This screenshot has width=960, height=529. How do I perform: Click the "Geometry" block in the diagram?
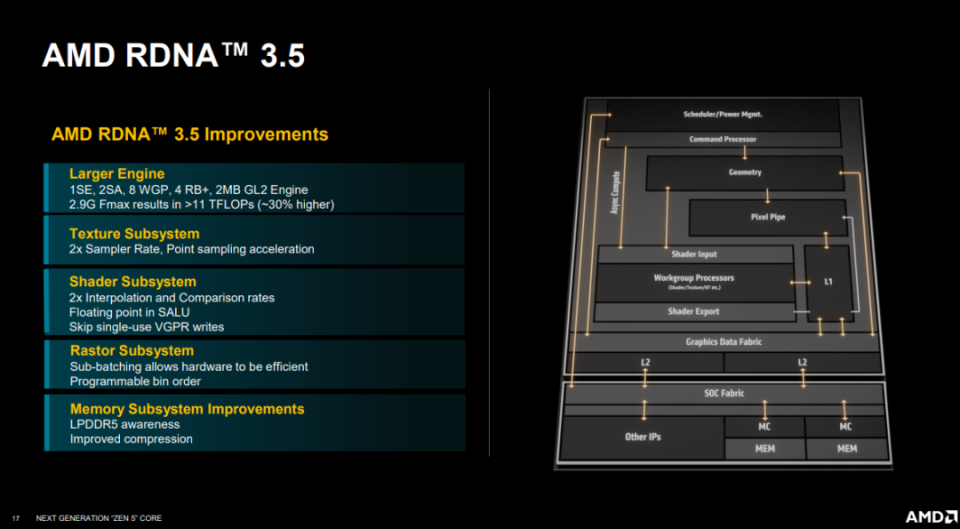pyautogui.click(x=744, y=173)
